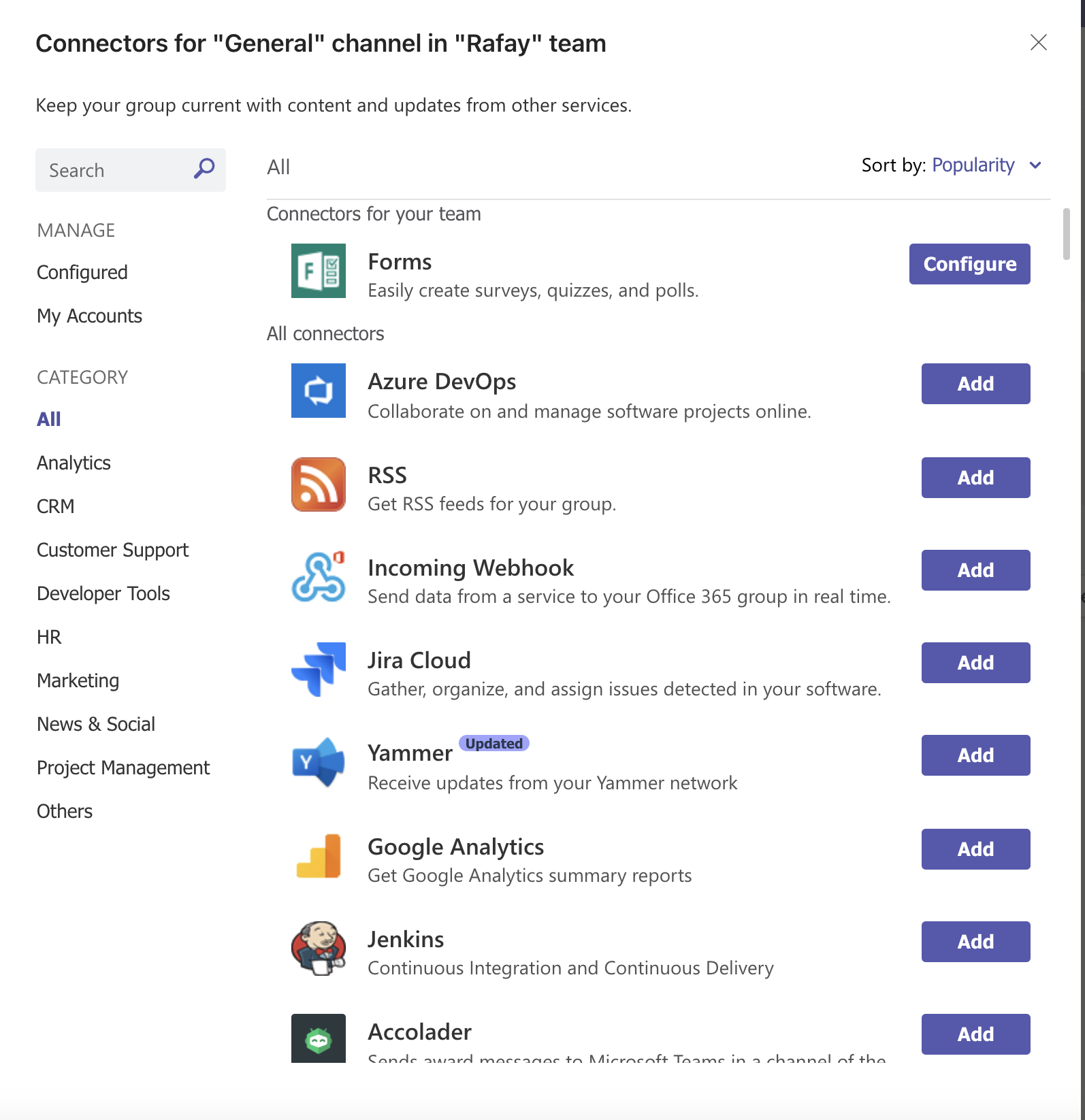This screenshot has height=1120, width=1085.
Task: Click the Incoming Webhook title text
Action: click(x=471, y=568)
